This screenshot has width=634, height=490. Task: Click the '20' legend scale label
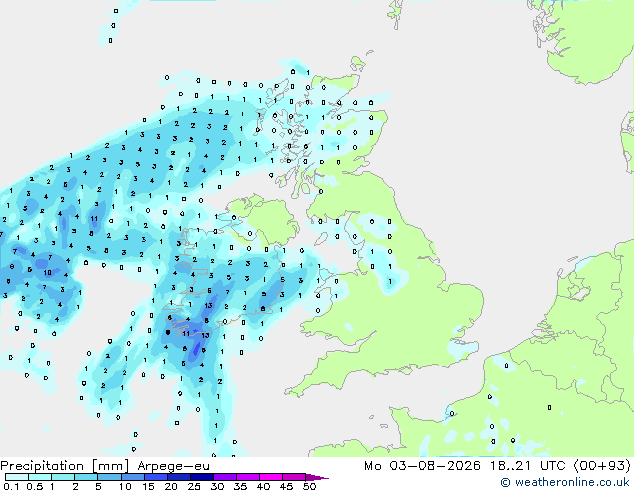[x=171, y=486]
